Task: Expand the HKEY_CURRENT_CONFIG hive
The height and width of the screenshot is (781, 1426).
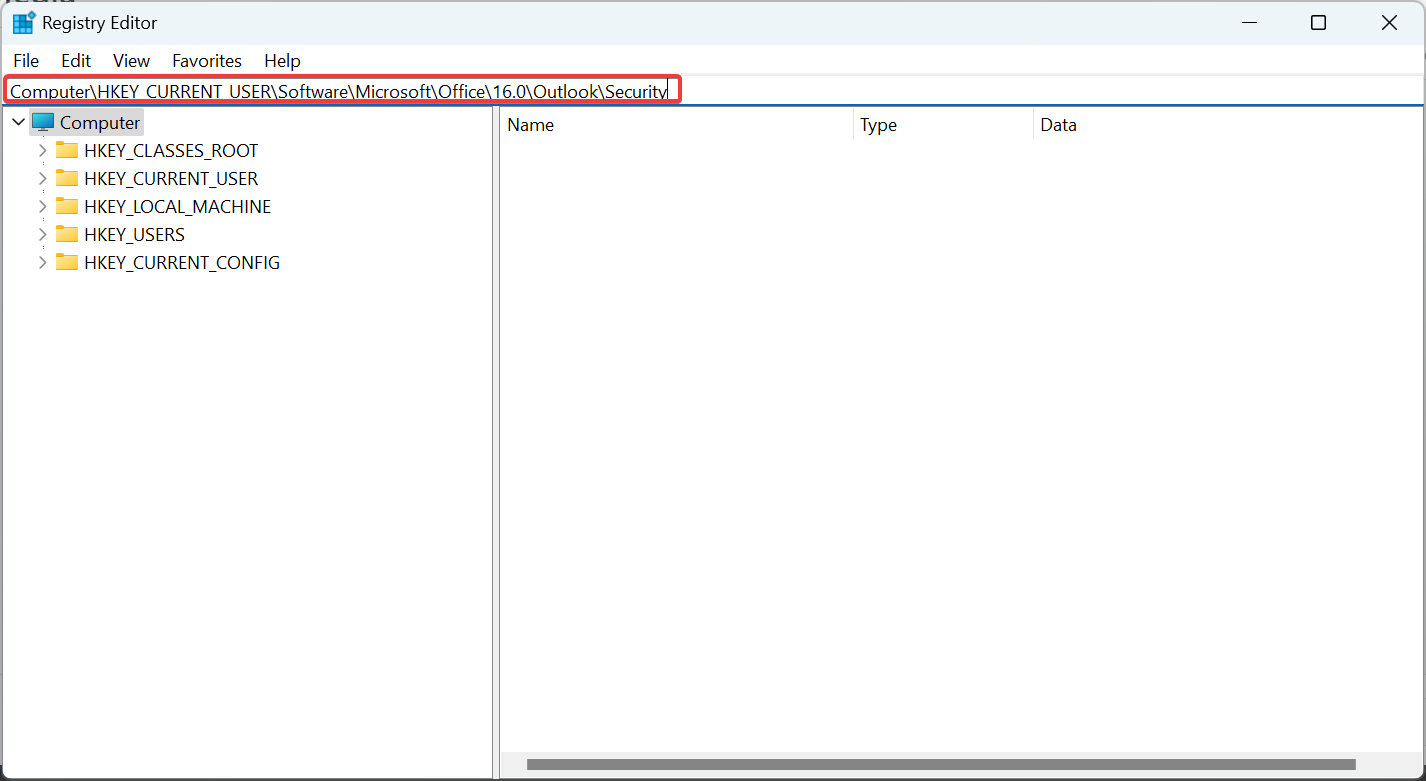Action: pos(42,263)
